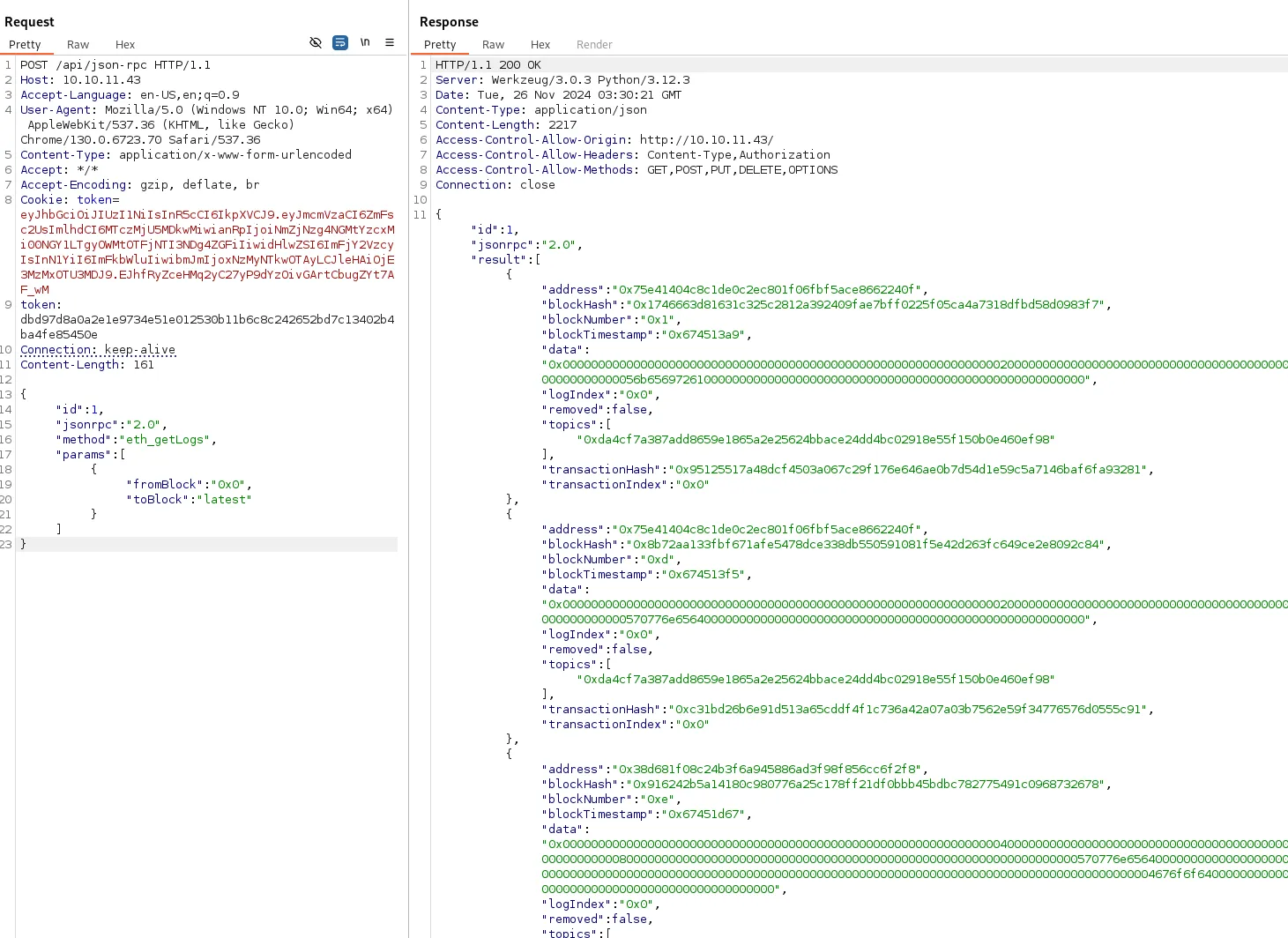Open the Request hamburger options menu
The width and height of the screenshot is (1288, 938).
(x=390, y=42)
